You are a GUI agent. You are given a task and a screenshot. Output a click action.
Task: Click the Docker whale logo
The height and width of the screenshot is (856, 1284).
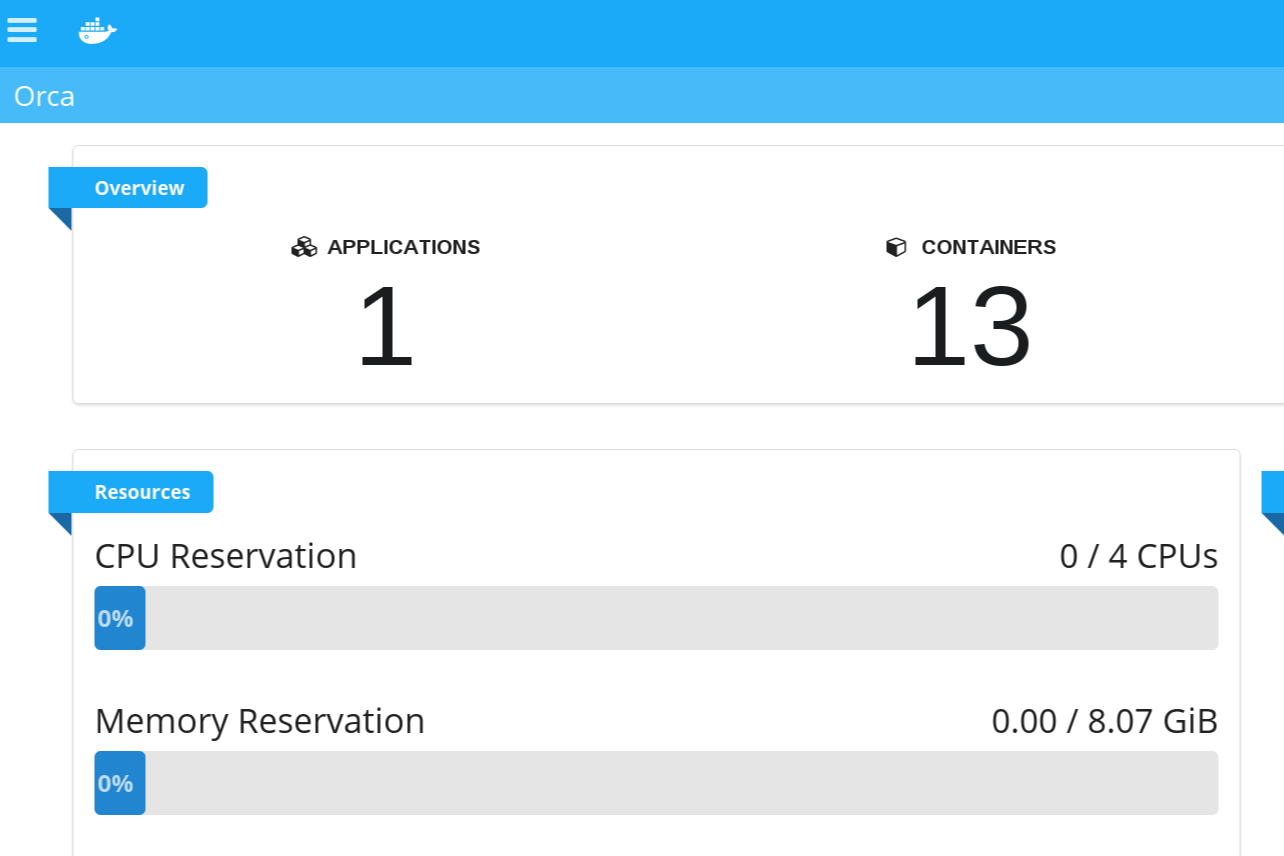(97, 31)
